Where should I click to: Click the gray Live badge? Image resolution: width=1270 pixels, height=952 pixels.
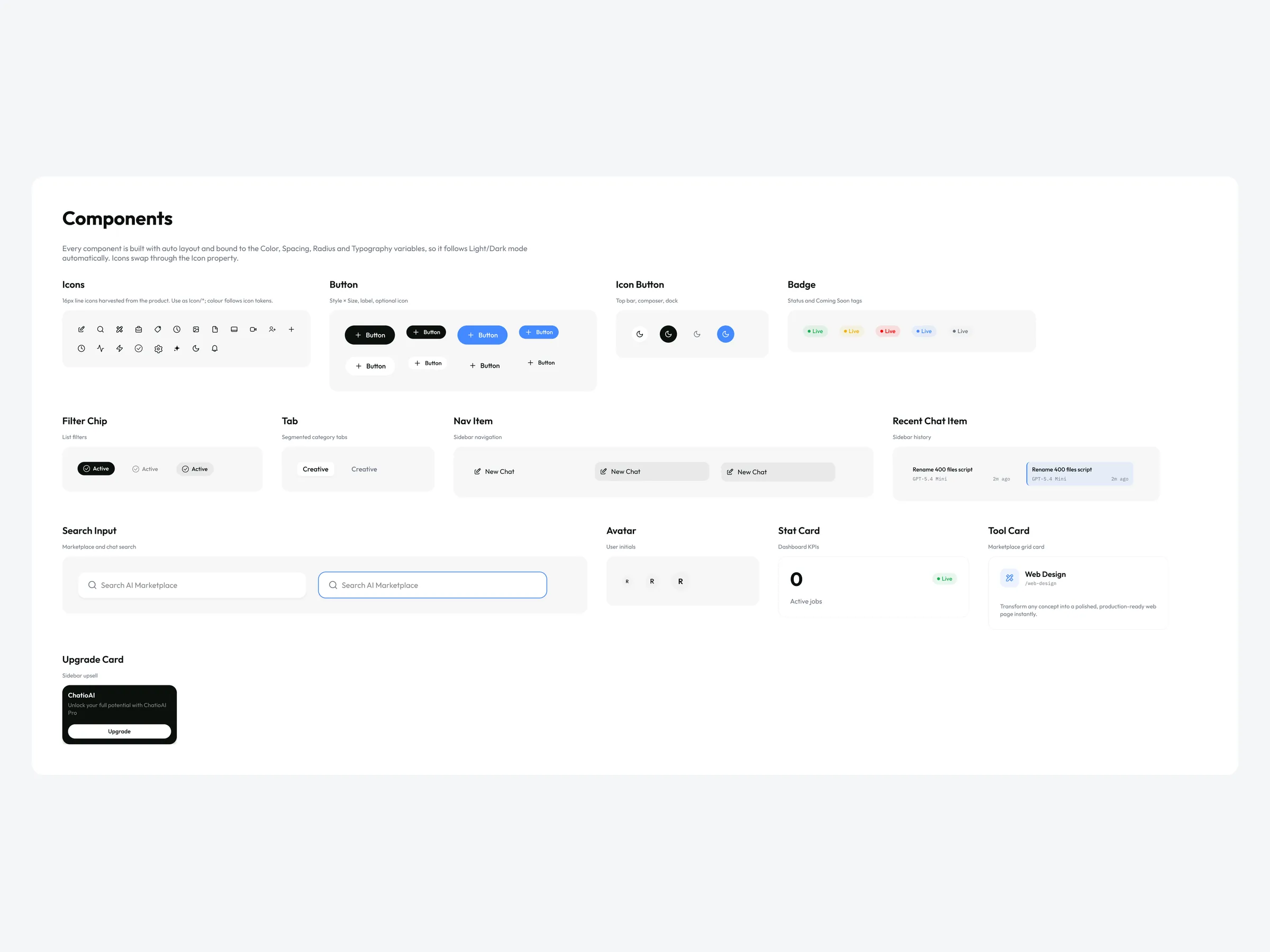pos(960,331)
